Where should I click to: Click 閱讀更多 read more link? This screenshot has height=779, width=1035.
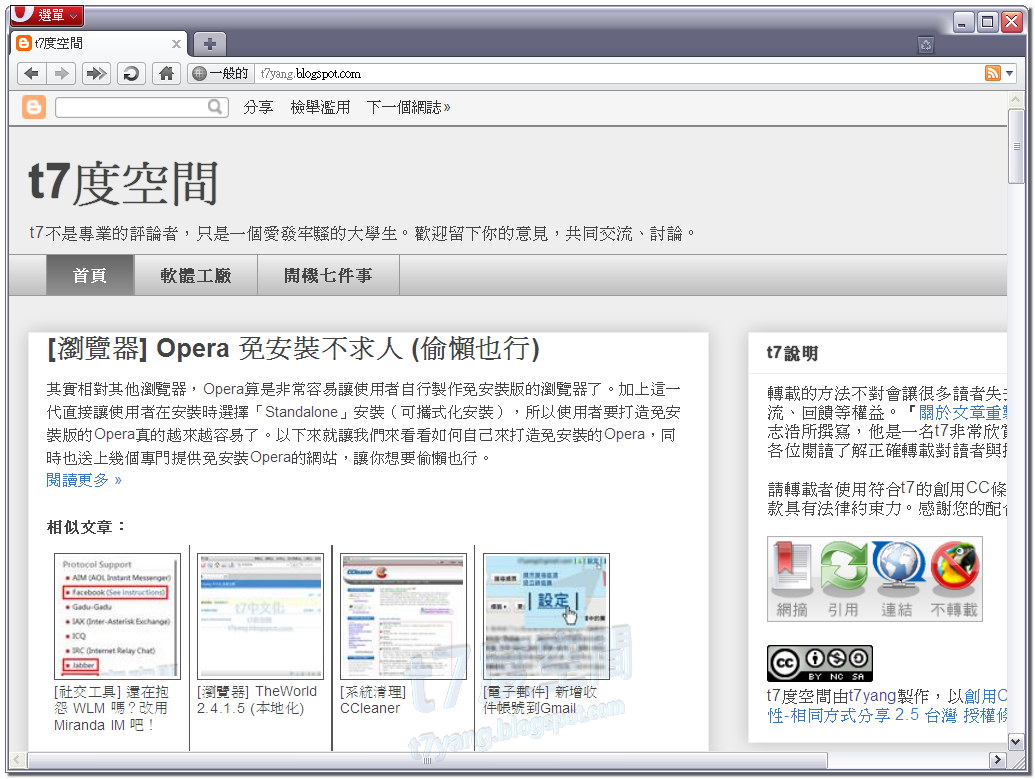(84, 480)
